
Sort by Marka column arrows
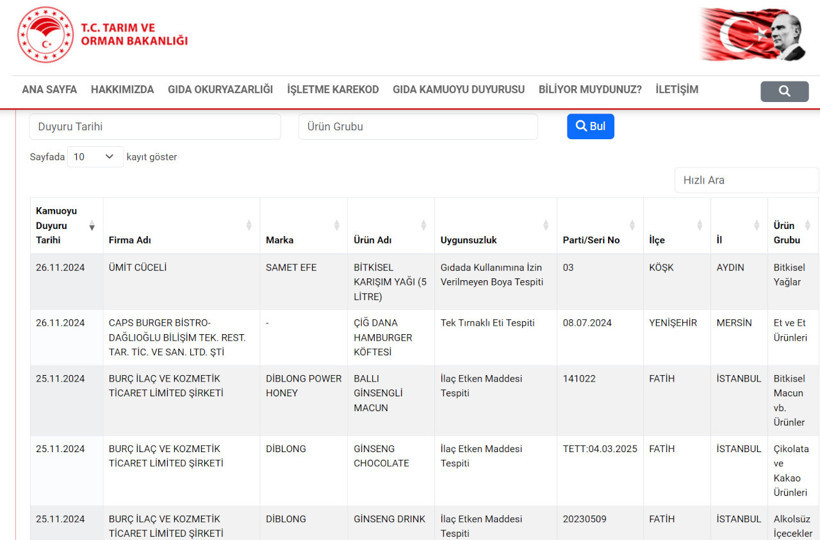click(x=337, y=225)
